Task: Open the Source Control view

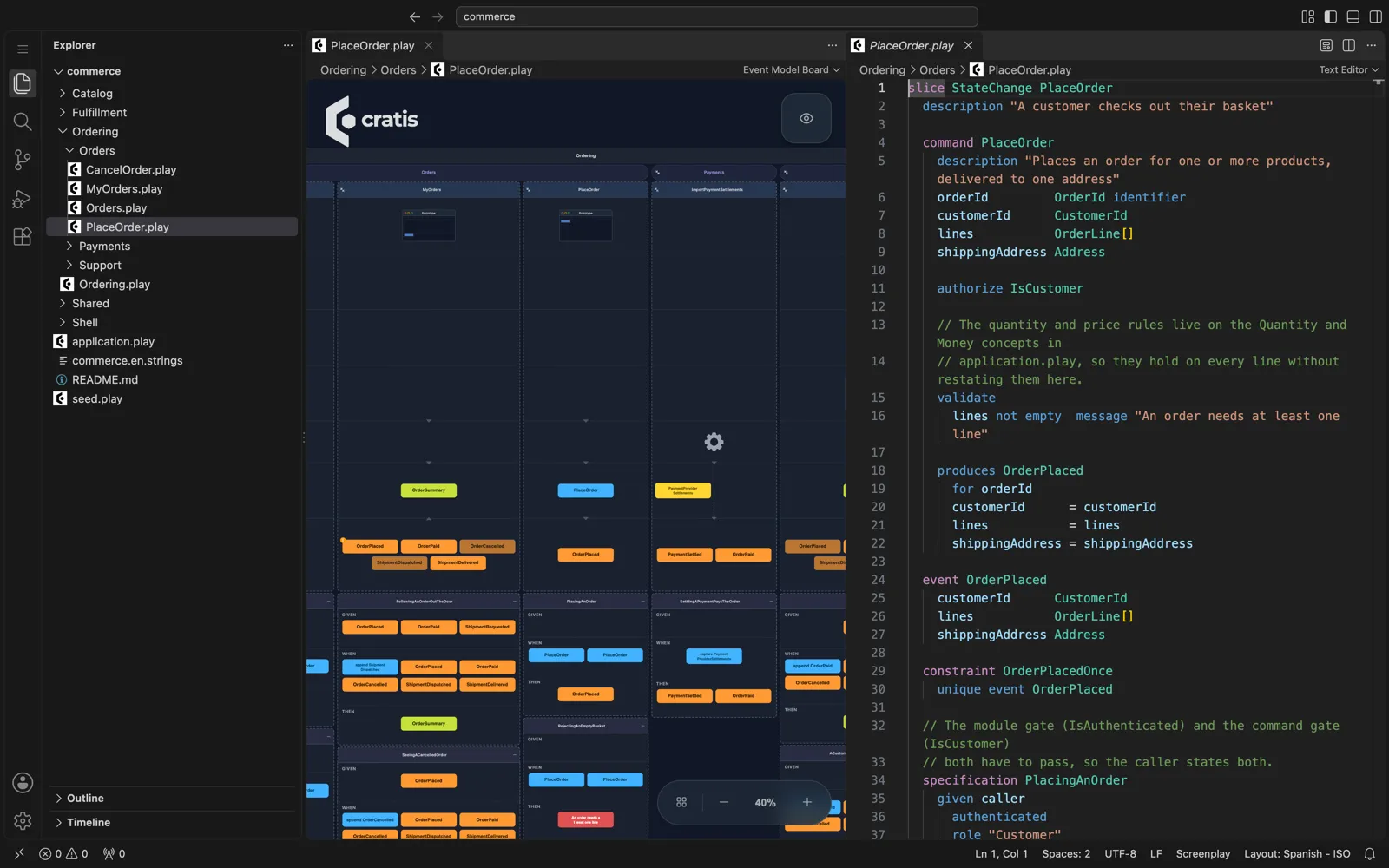Action: pyautogui.click(x=23, y=160)
